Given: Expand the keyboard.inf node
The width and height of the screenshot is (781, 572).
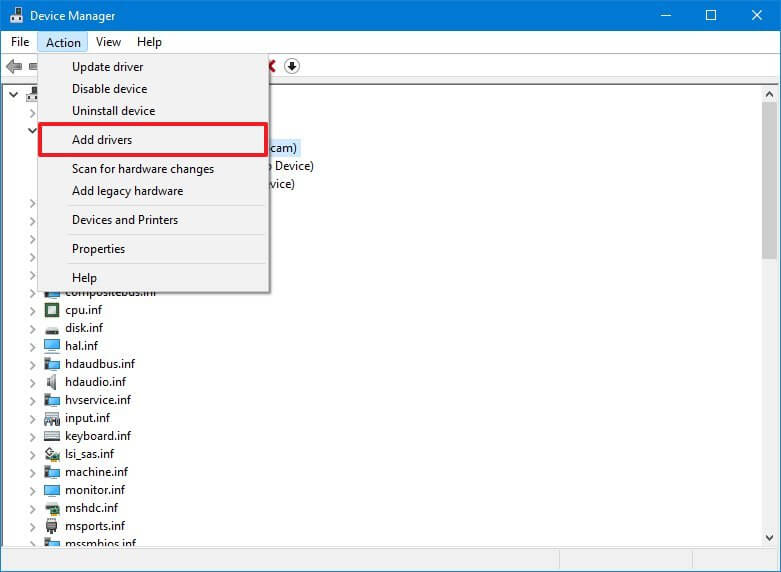Looking at the screenshot, I should (x=32, y=436).
